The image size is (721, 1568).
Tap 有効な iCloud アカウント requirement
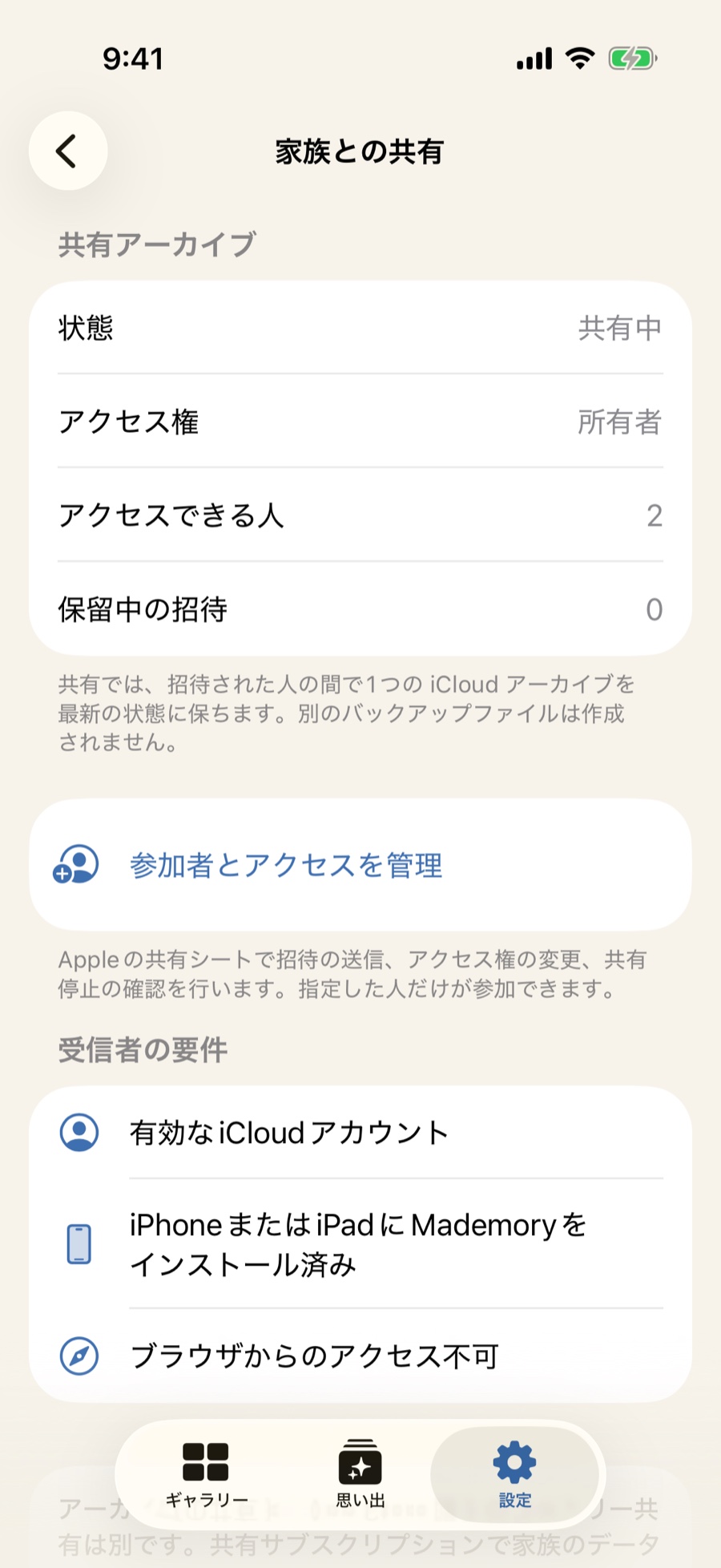point(360,1132)
